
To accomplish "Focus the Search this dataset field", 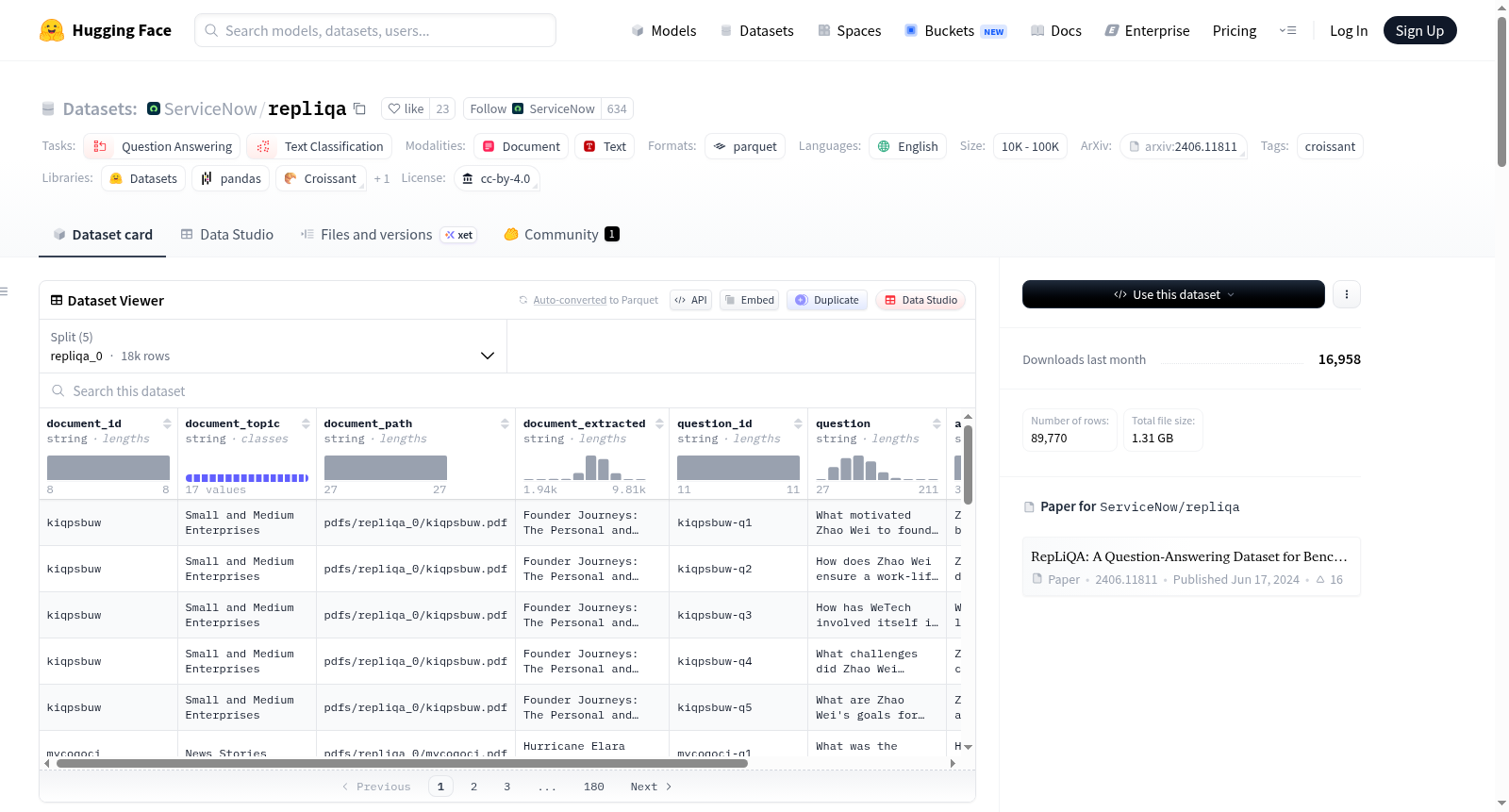I will [x=507, y=390].
